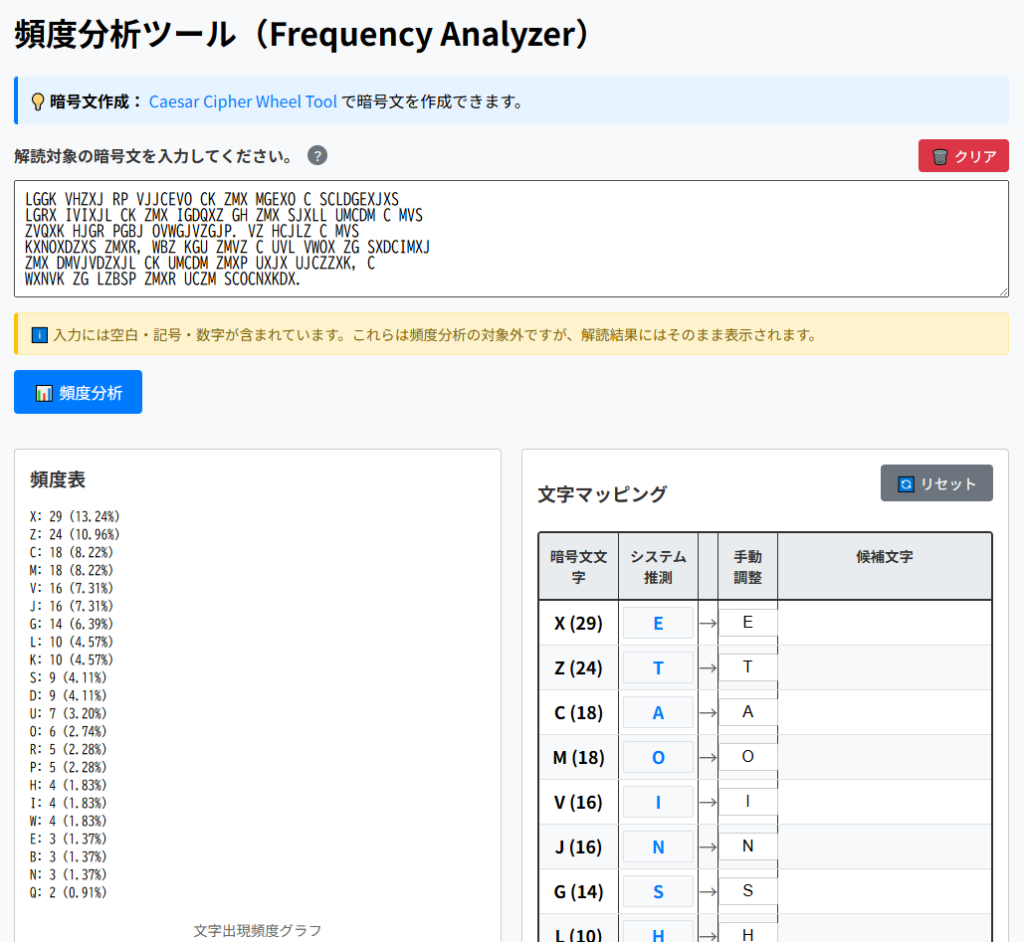
Task: Click the info icon in yellow notice
Action: click(40, 335)
